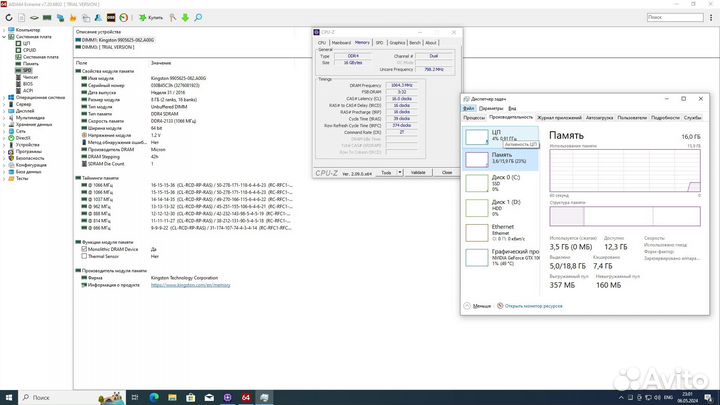This screenshot has width=720, height=405.
Task: Switch to Автозагрузка tab
Action: [x=599, y=118]
